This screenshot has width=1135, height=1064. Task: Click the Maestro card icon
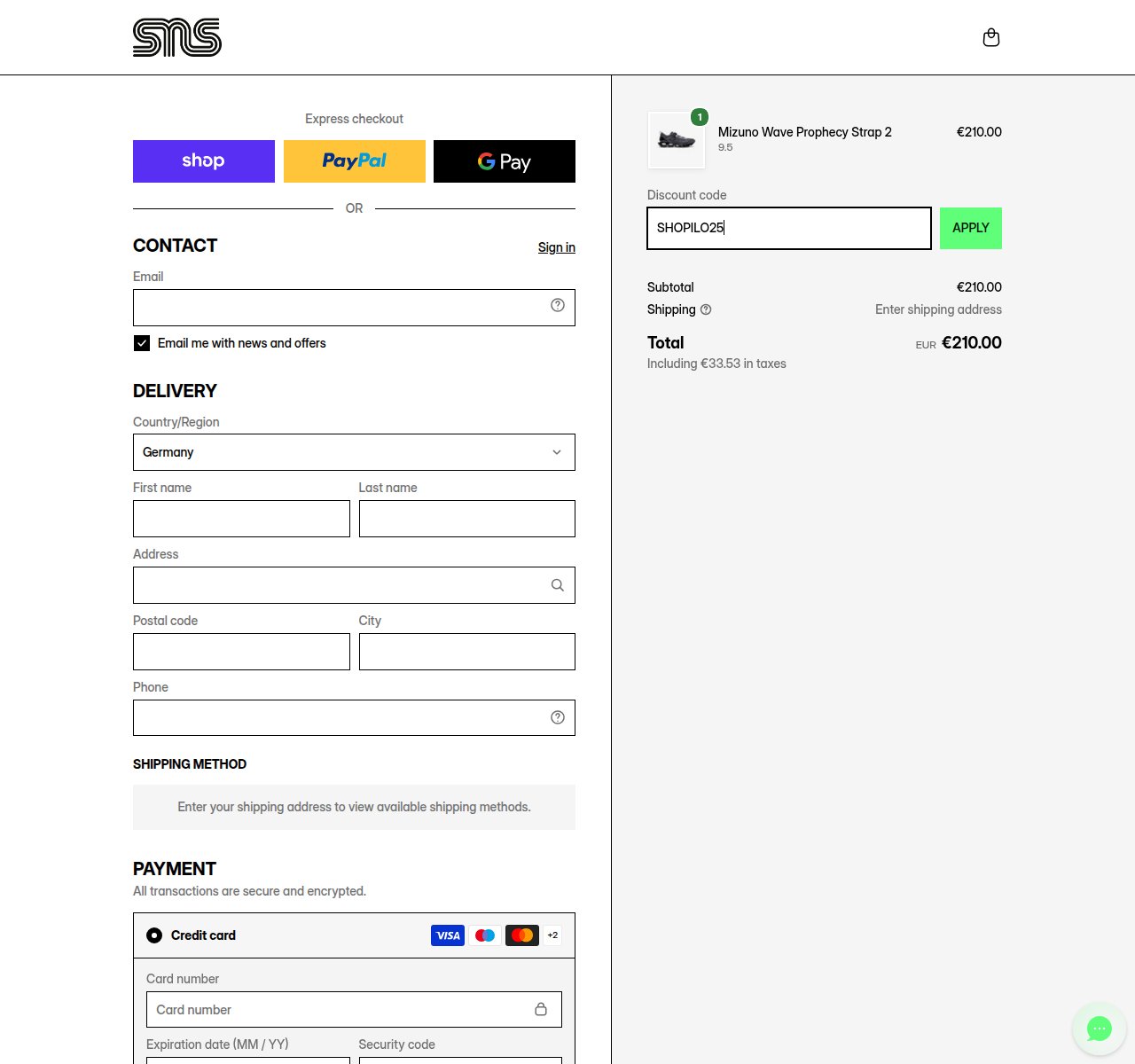click(485, 935)
